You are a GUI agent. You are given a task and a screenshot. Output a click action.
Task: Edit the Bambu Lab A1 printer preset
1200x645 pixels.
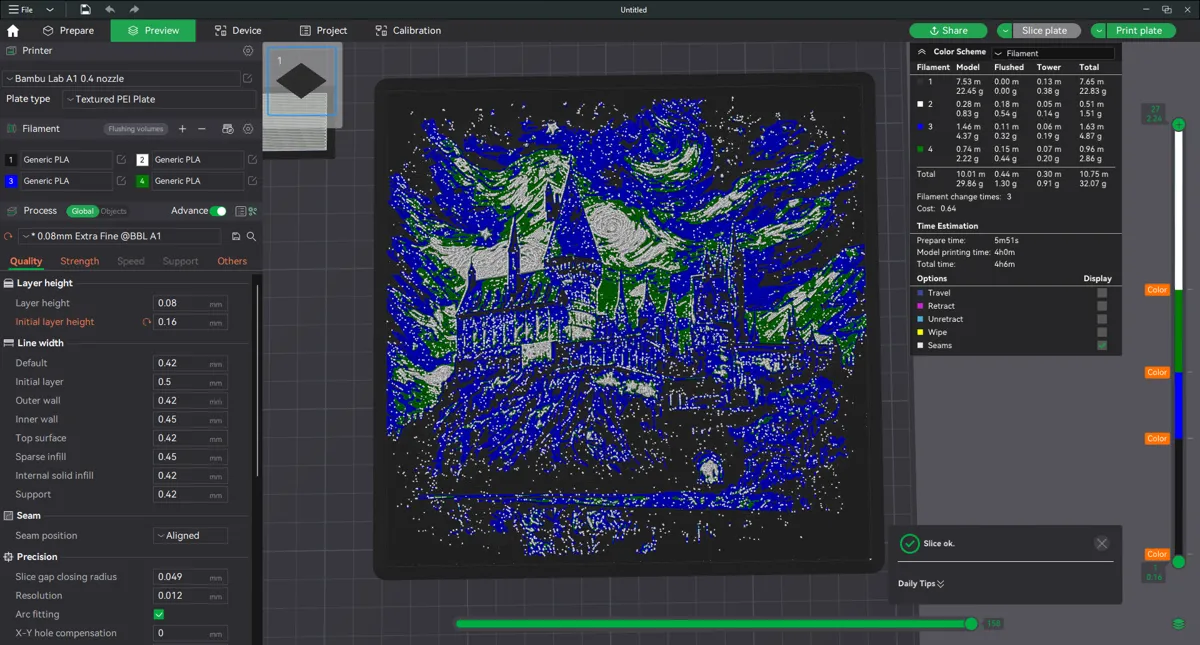click(248, 78)
